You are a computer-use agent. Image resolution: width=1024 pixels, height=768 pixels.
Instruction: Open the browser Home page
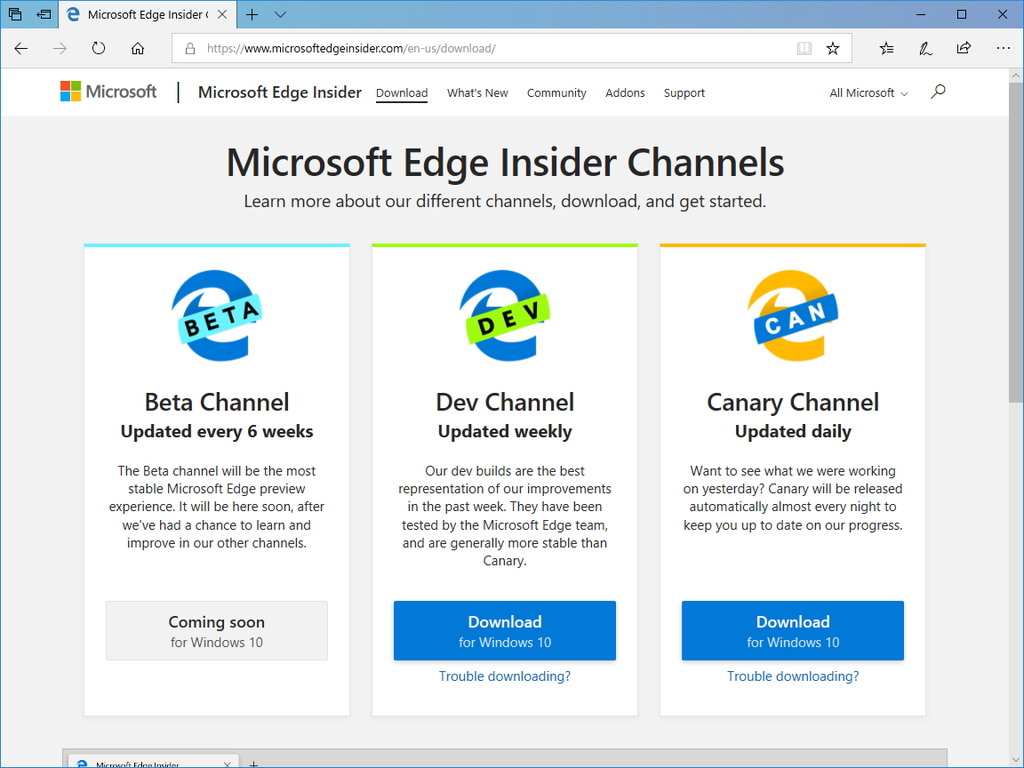137,47
